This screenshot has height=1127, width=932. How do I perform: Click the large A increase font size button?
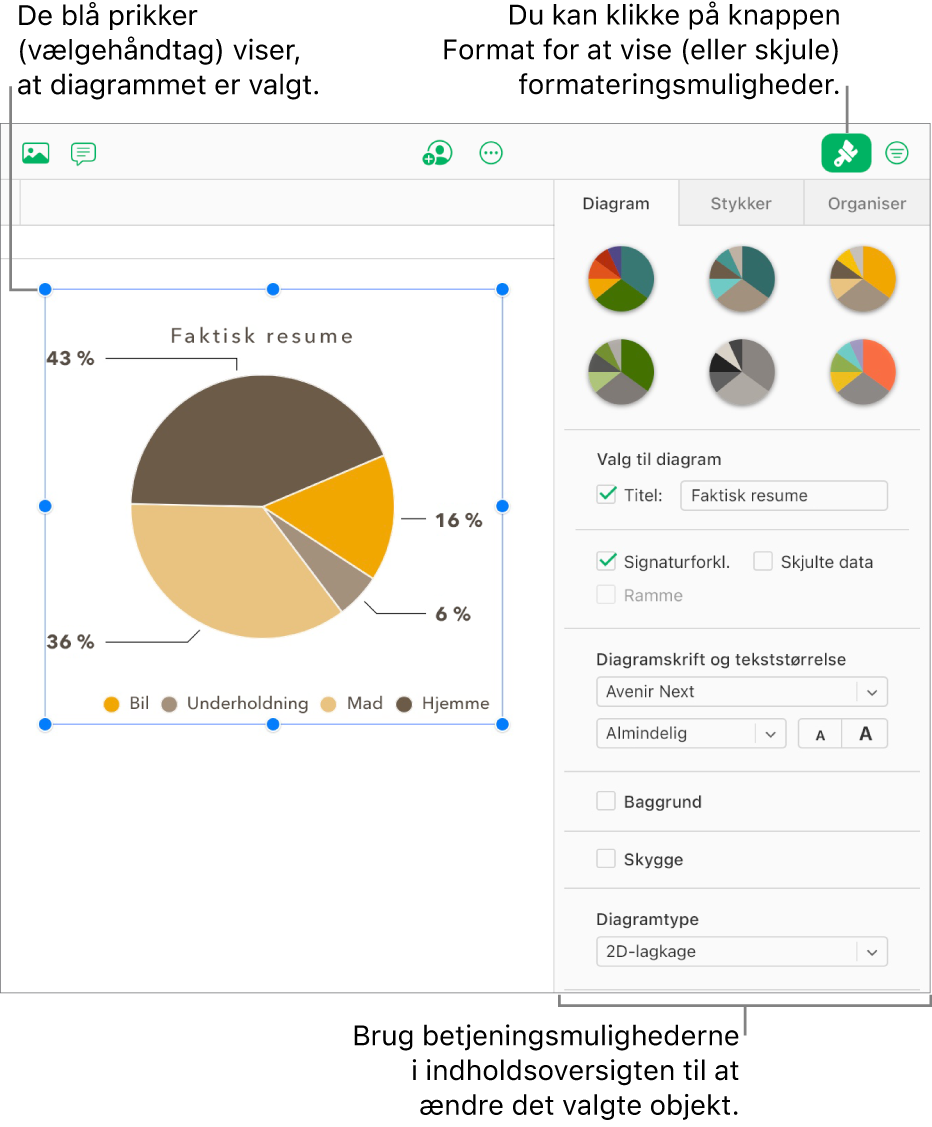865,734
